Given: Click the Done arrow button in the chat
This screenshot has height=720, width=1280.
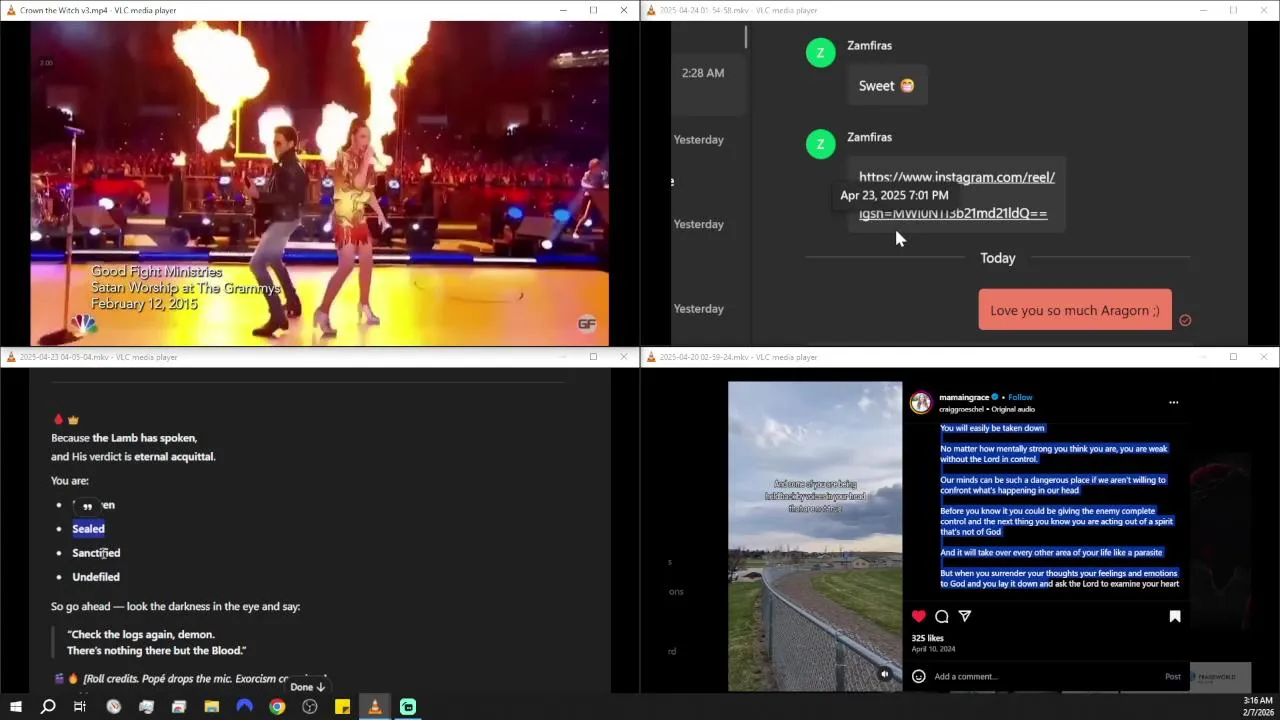Looking at the screenshot, I should click(x=307, y=687).
